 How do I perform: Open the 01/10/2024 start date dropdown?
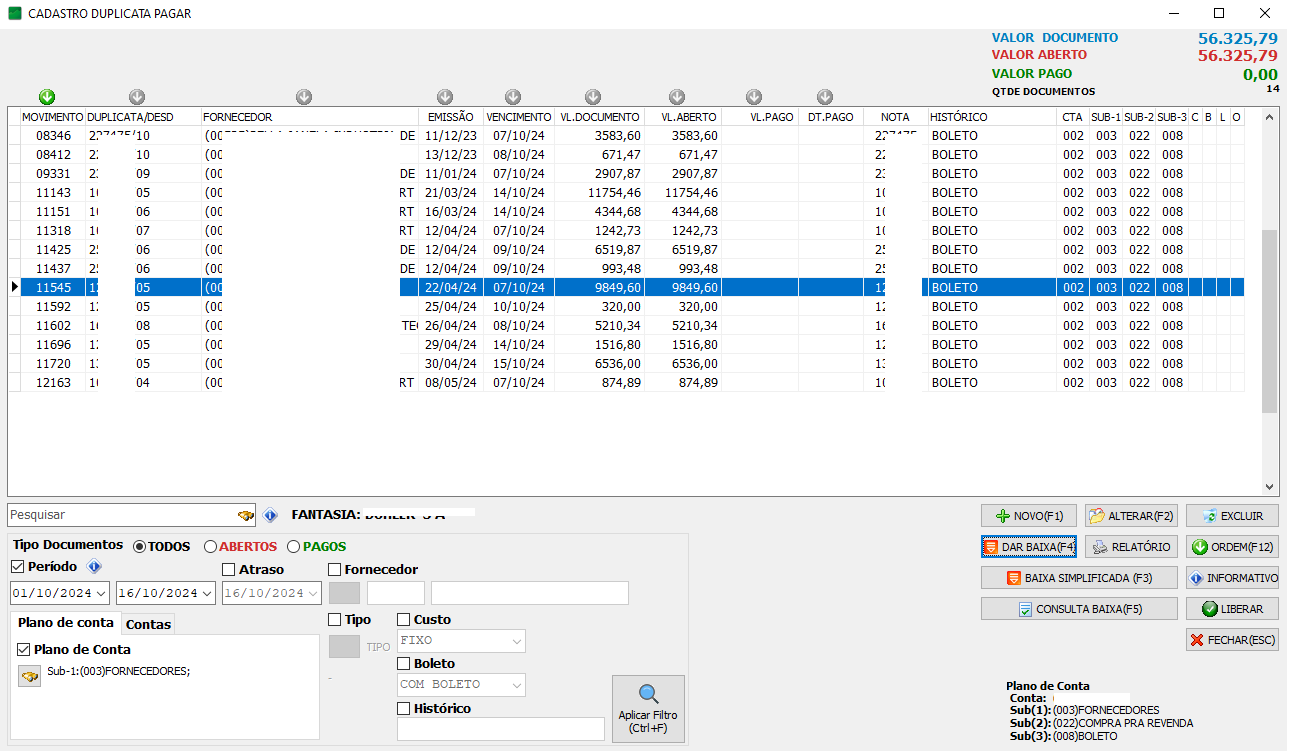[x=101, y=593]
